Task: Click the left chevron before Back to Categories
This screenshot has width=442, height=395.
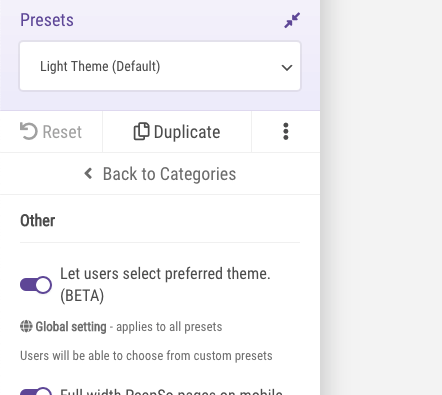Action: click(88, 173)
